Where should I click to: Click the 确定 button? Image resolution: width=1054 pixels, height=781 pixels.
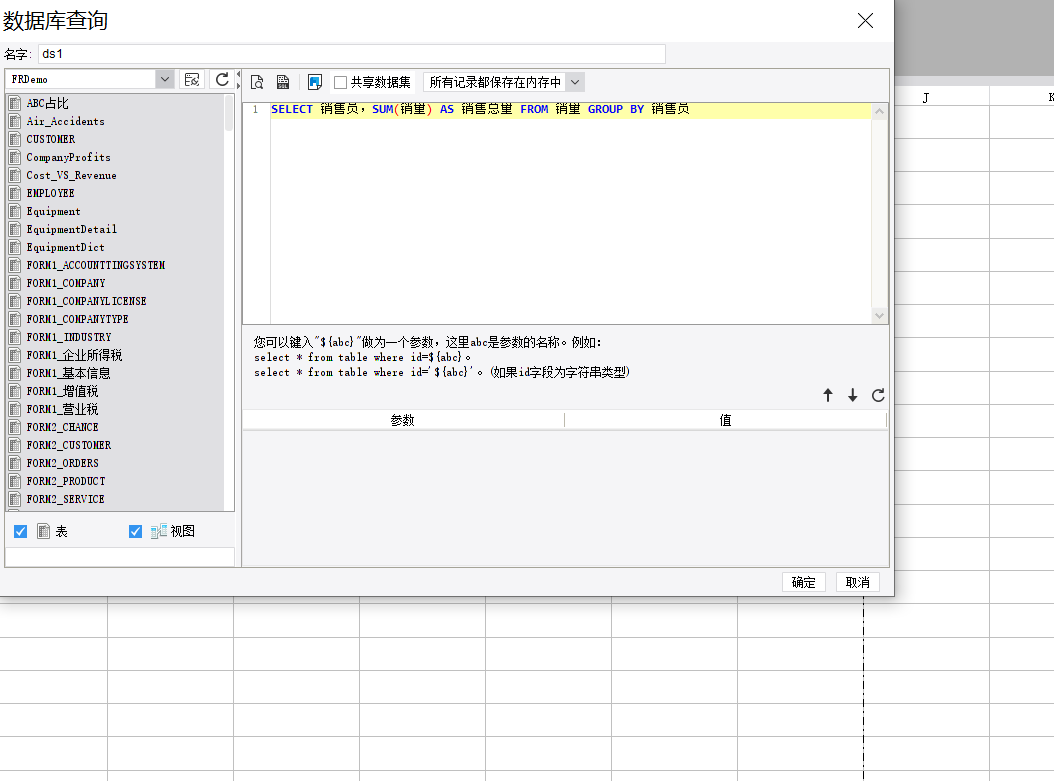[x=804, y=582]
